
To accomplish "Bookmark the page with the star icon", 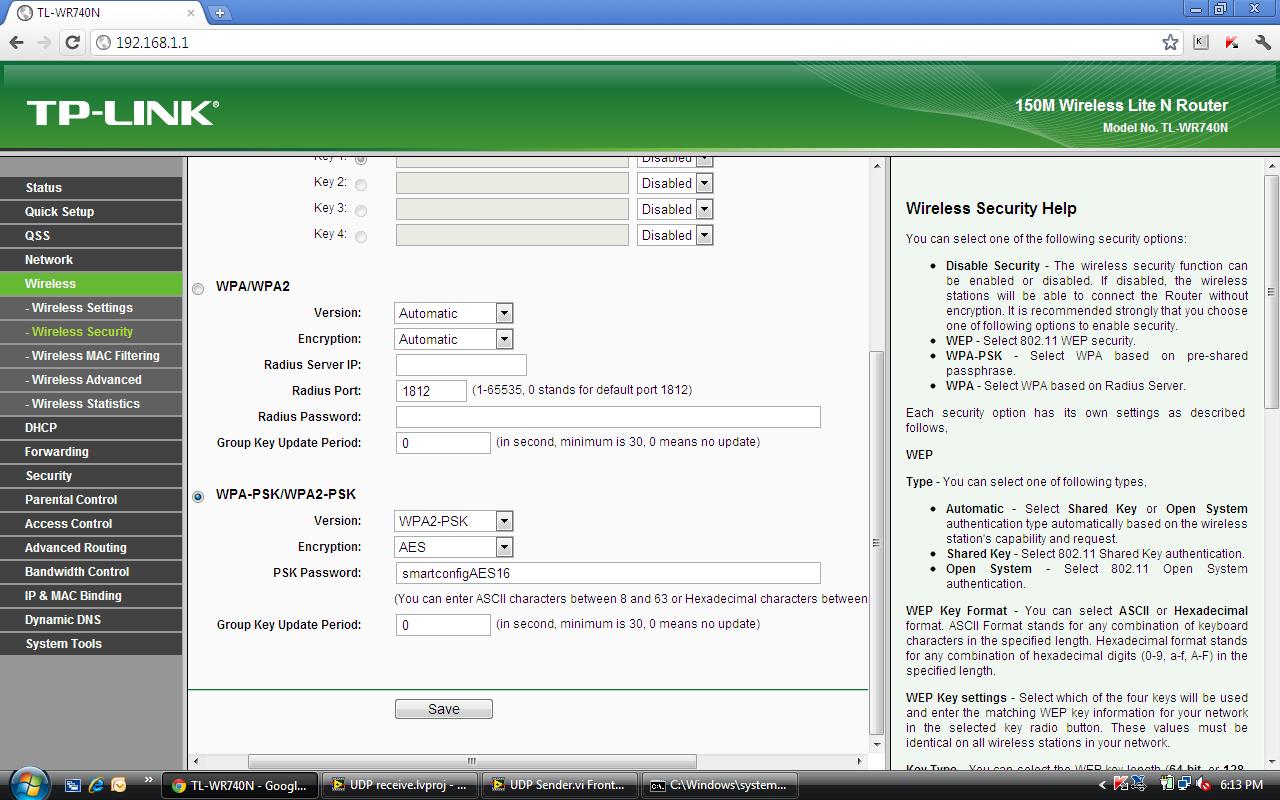I will [1171, 43].
